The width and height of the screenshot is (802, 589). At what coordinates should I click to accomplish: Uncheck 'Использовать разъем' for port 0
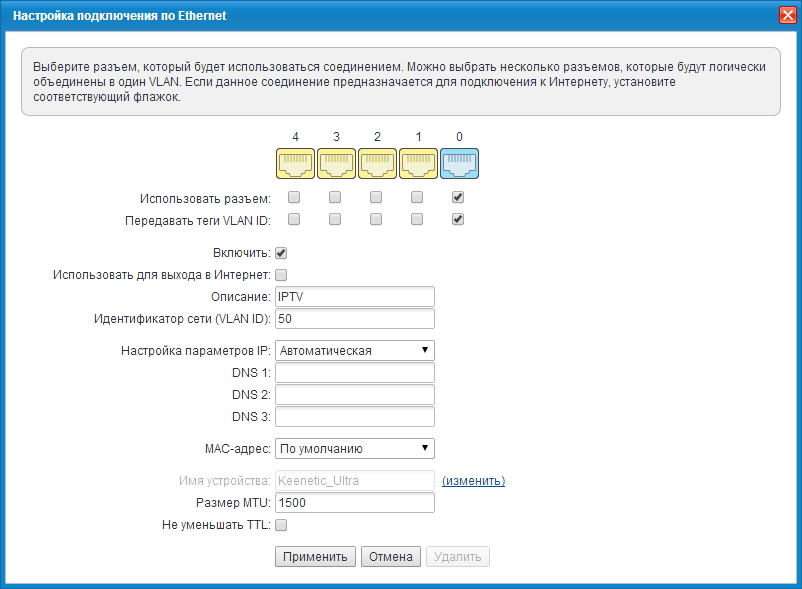458,197
